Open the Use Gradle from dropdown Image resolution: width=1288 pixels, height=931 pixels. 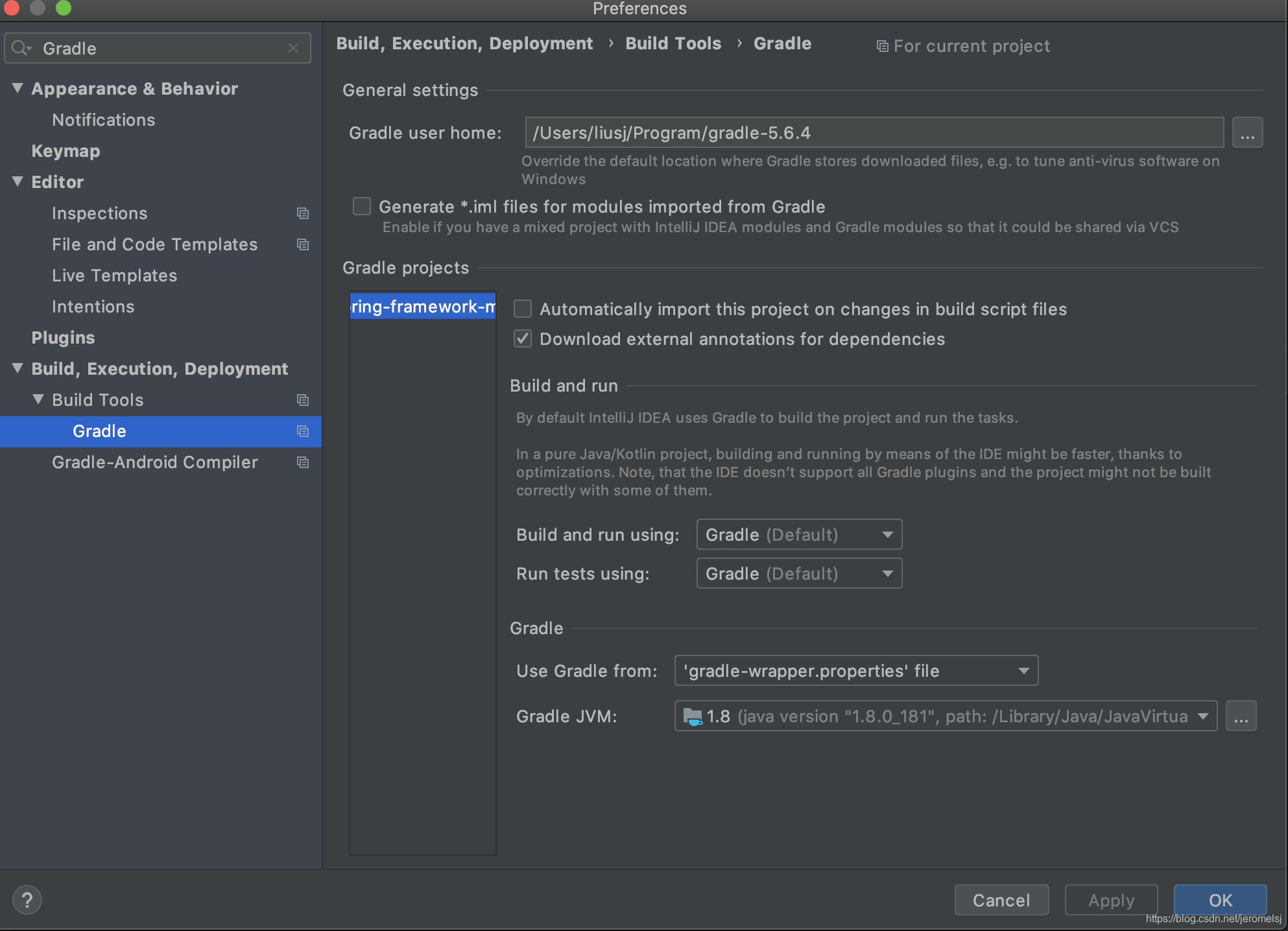coord(856,671)
